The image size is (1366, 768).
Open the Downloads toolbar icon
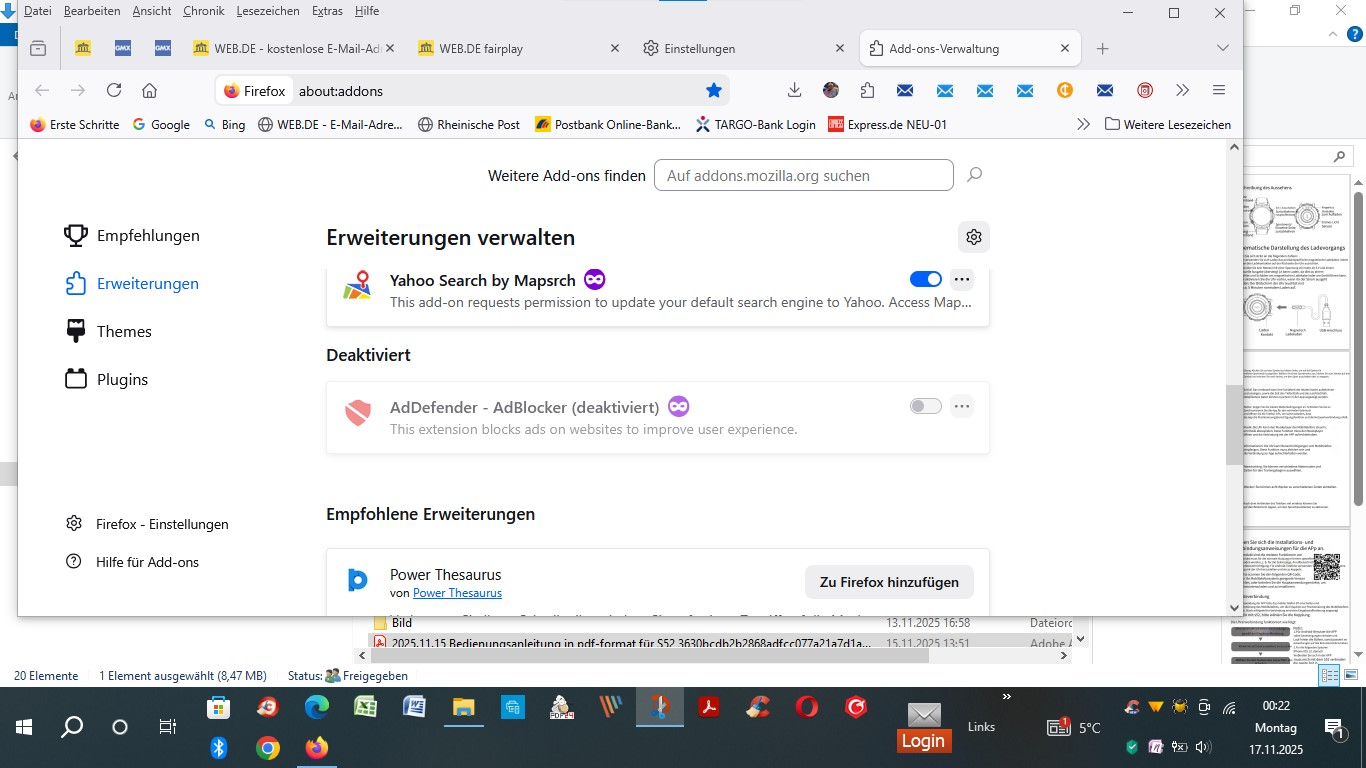pyautogui.click(x=795, y=90)
